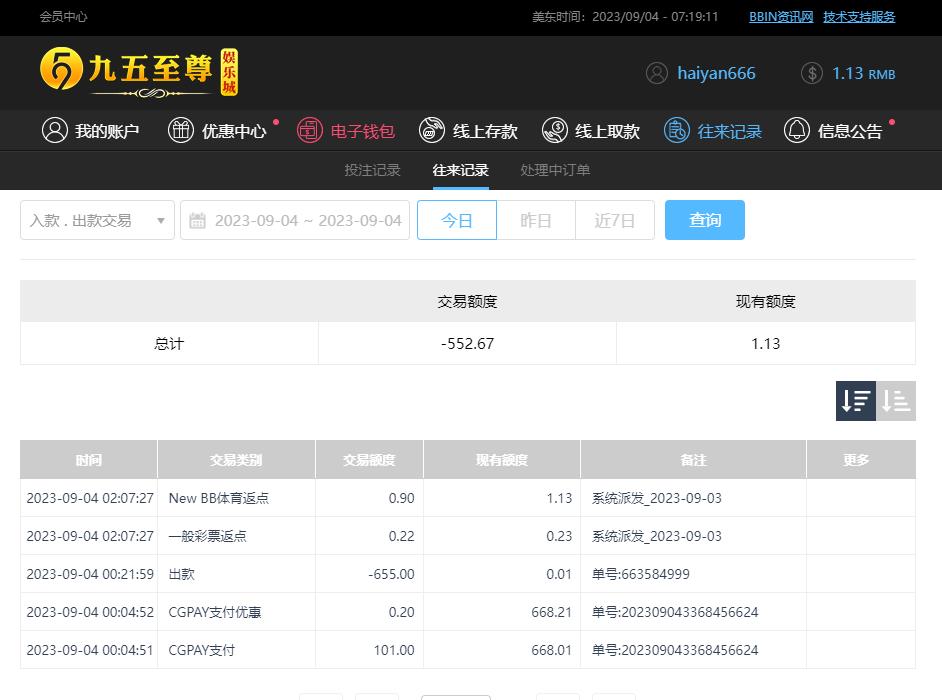
Task: Click the 查询 search button
Action: pos(705,220)
